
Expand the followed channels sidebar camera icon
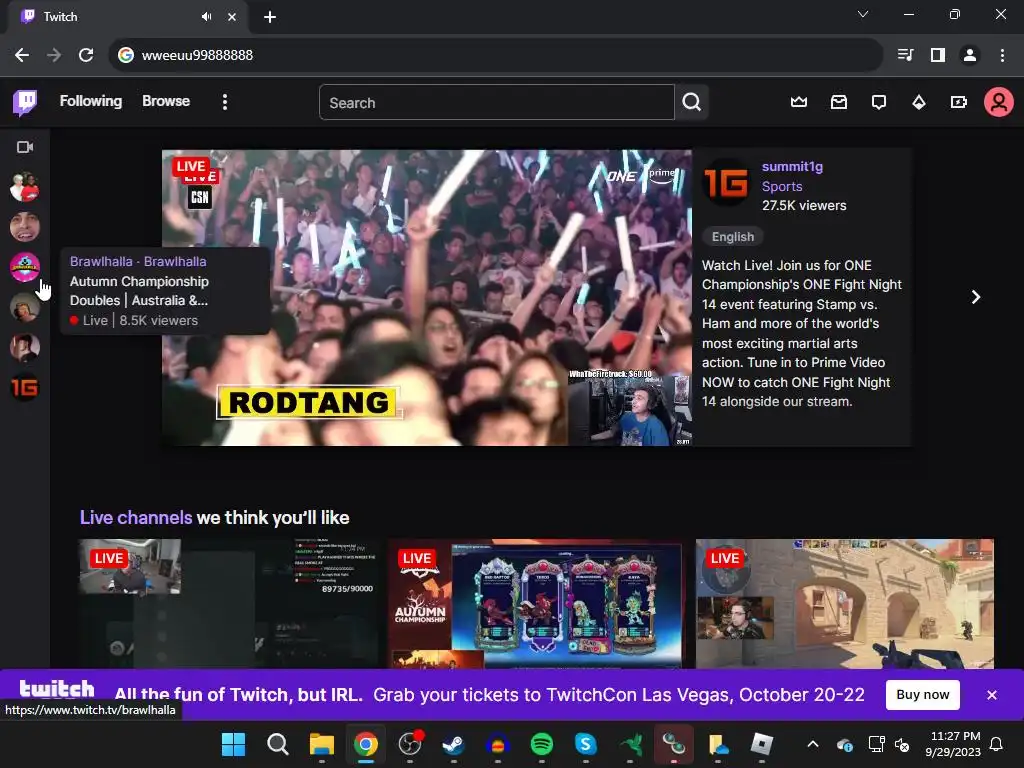pyautogui.click(x=25, y=147)
